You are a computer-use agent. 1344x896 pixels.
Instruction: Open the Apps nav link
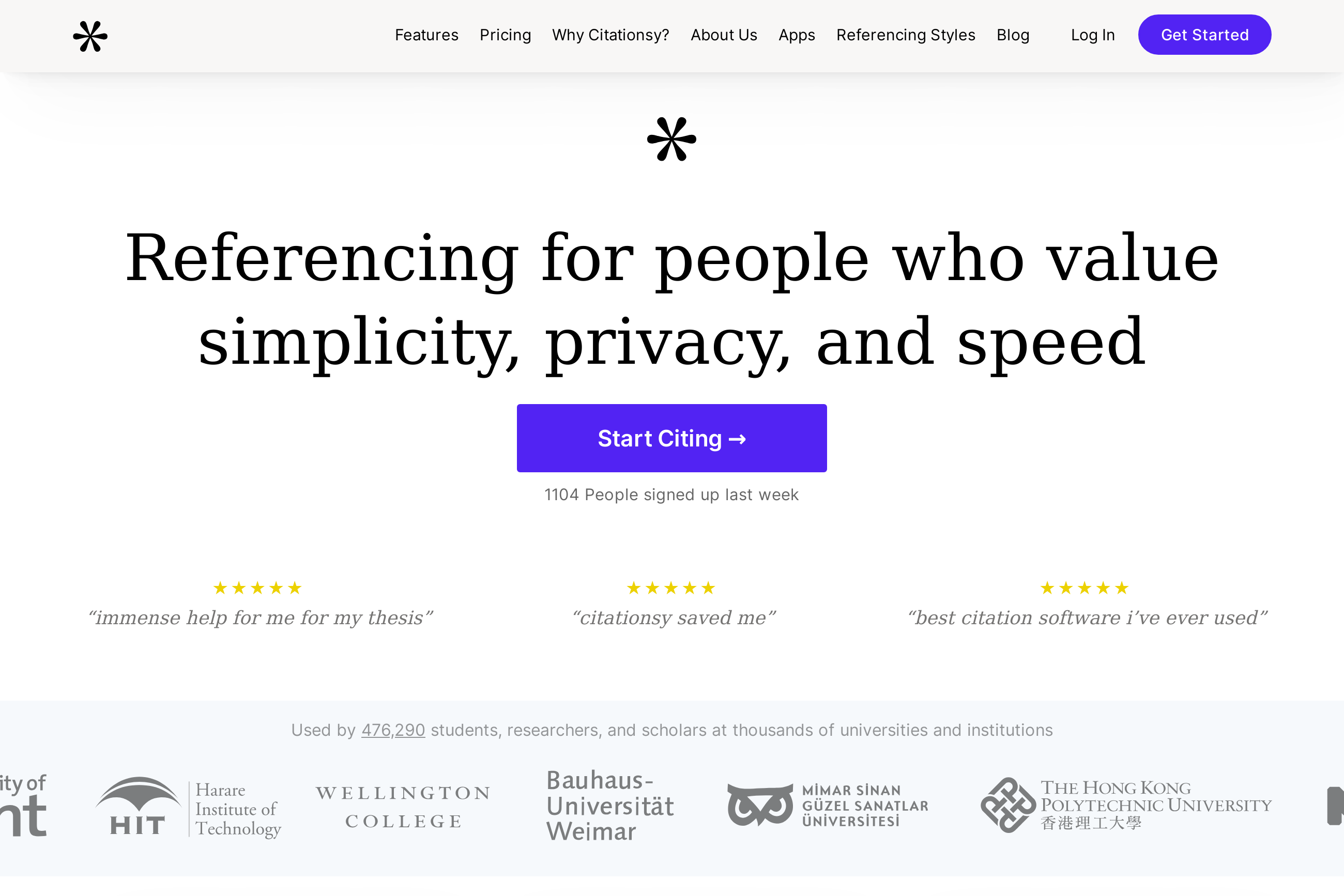(x=797, y=35)
